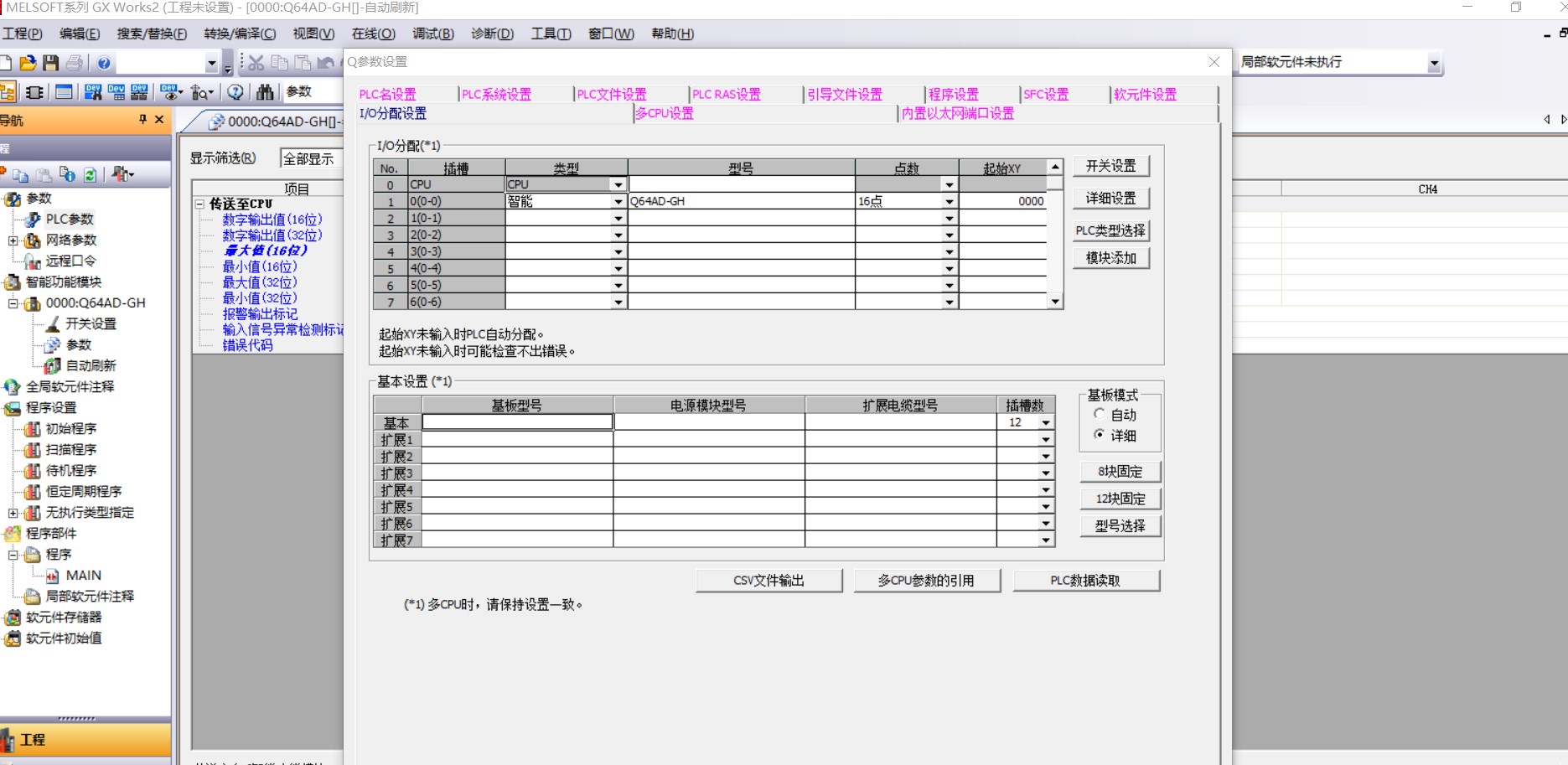
Task: Select the 自动 base mode radio button
Action: point(1099,414)
